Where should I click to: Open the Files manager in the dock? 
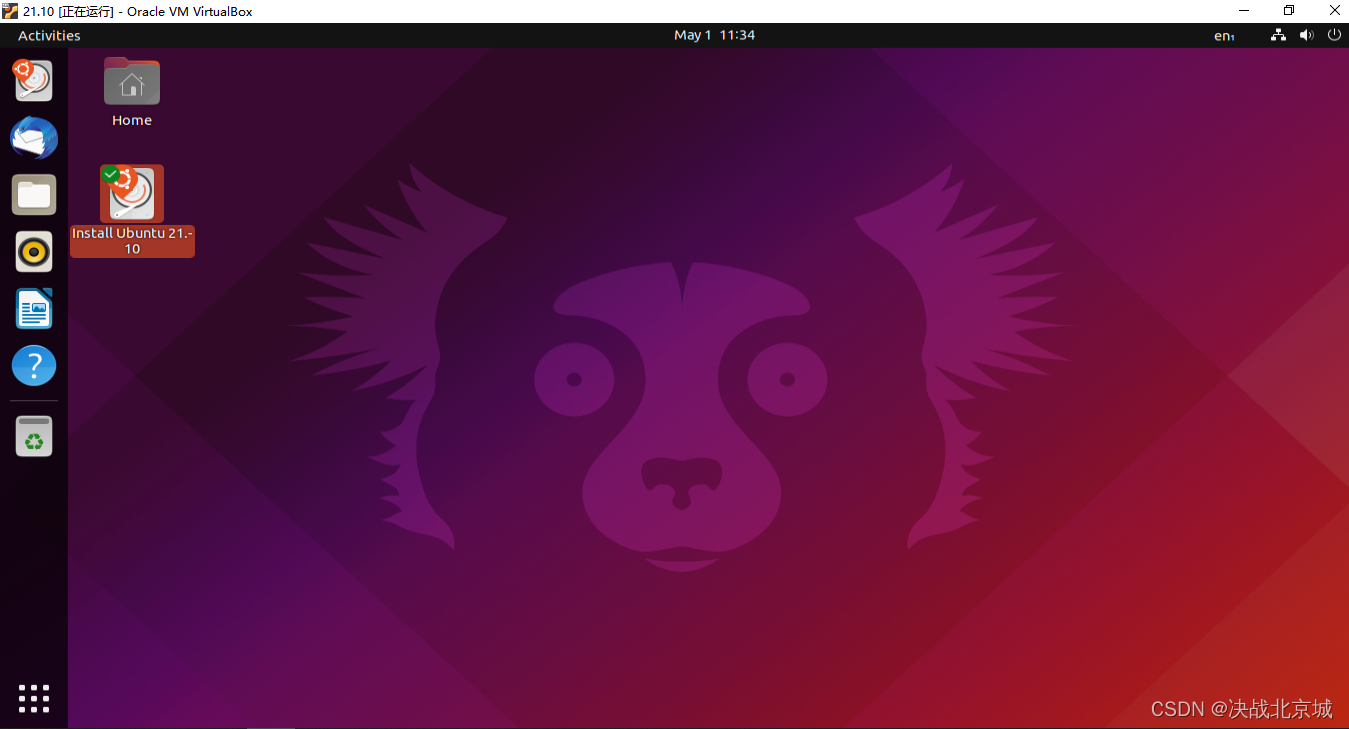click(x=34, y=195)
